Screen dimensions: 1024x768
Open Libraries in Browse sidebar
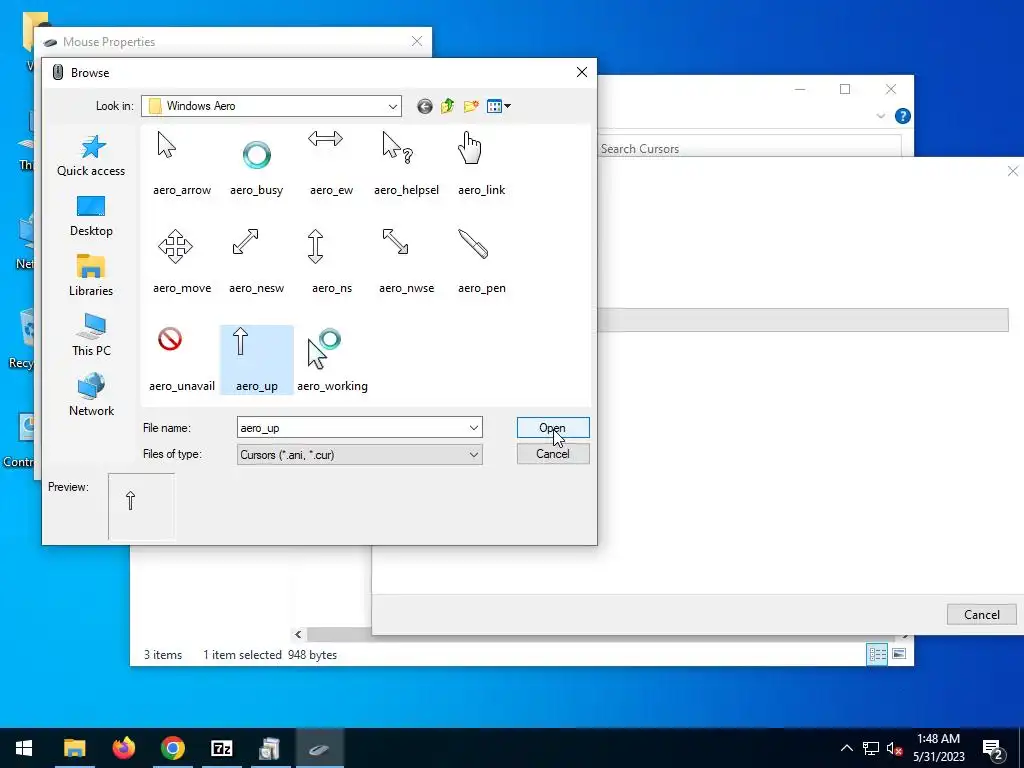91,276
